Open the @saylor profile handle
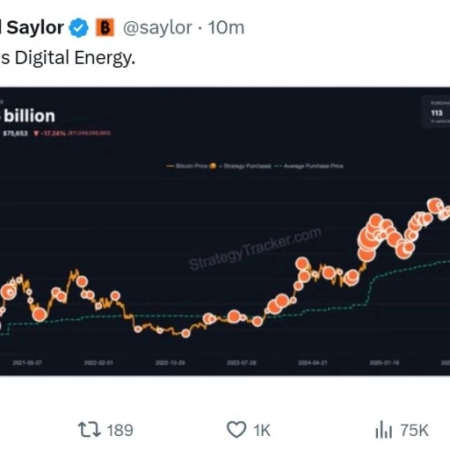450x450 pixels. (x=157, y=27)
